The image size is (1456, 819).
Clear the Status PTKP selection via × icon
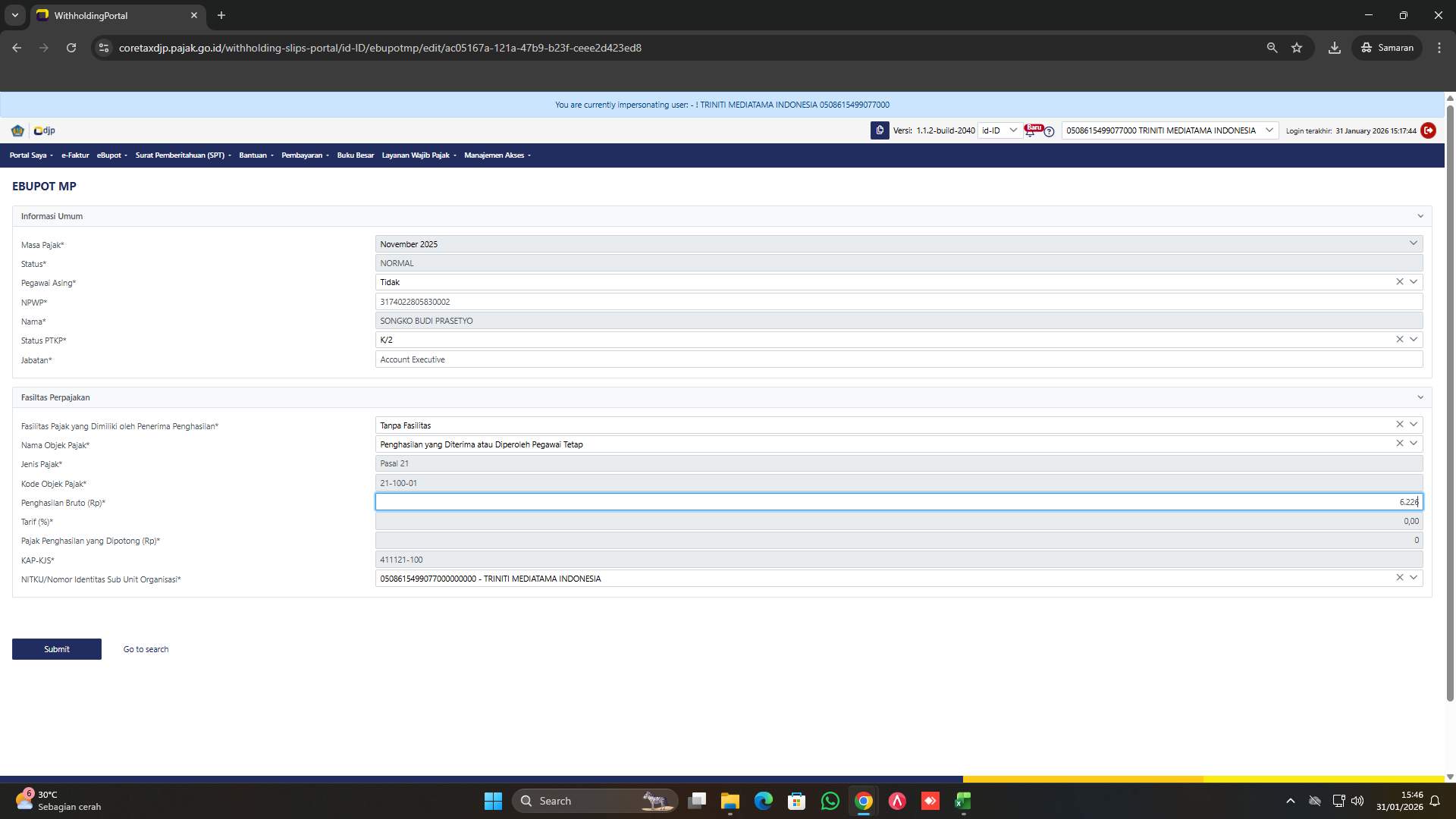click(1399, 339)
